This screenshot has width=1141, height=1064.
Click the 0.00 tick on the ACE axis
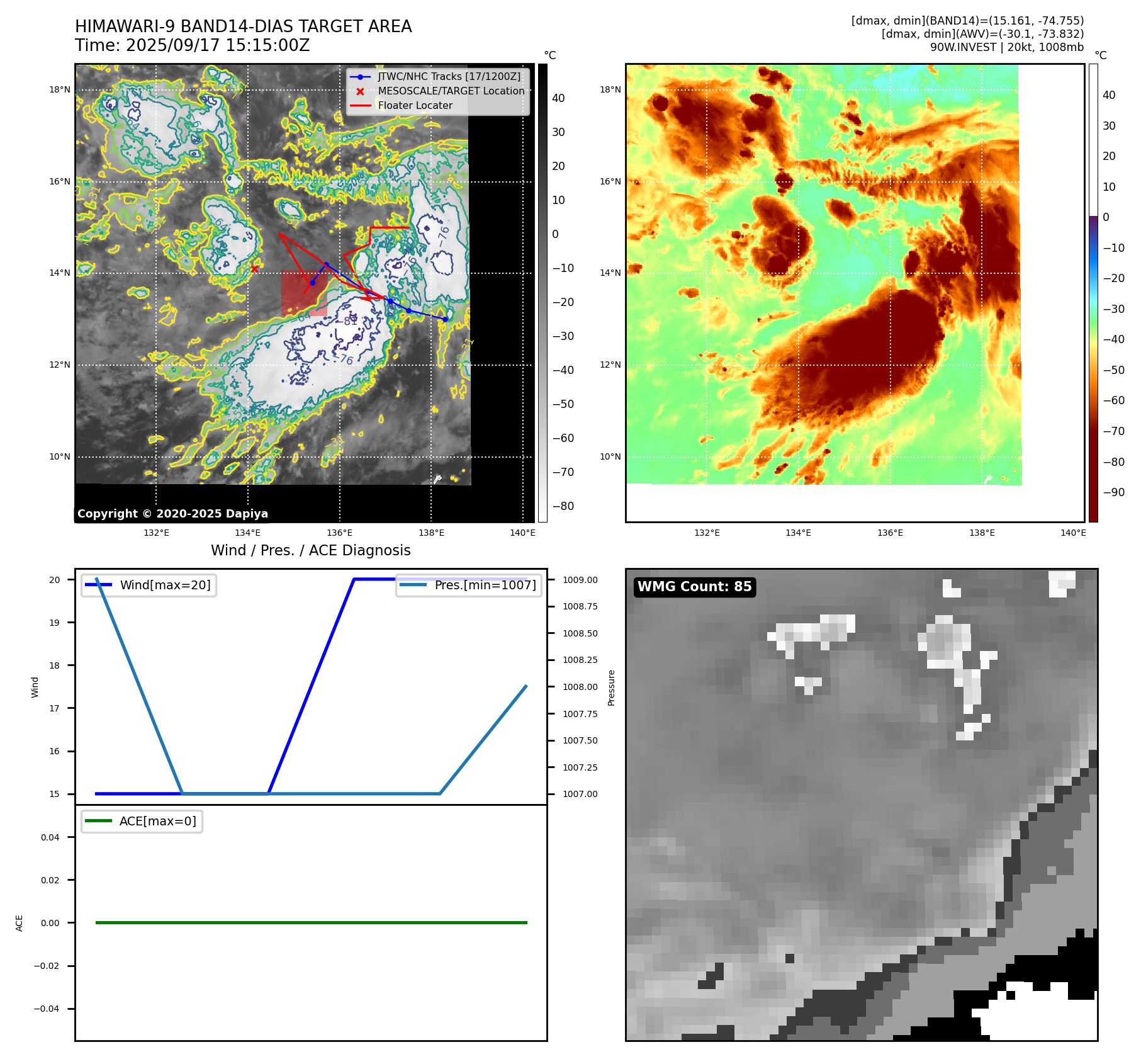50,923
